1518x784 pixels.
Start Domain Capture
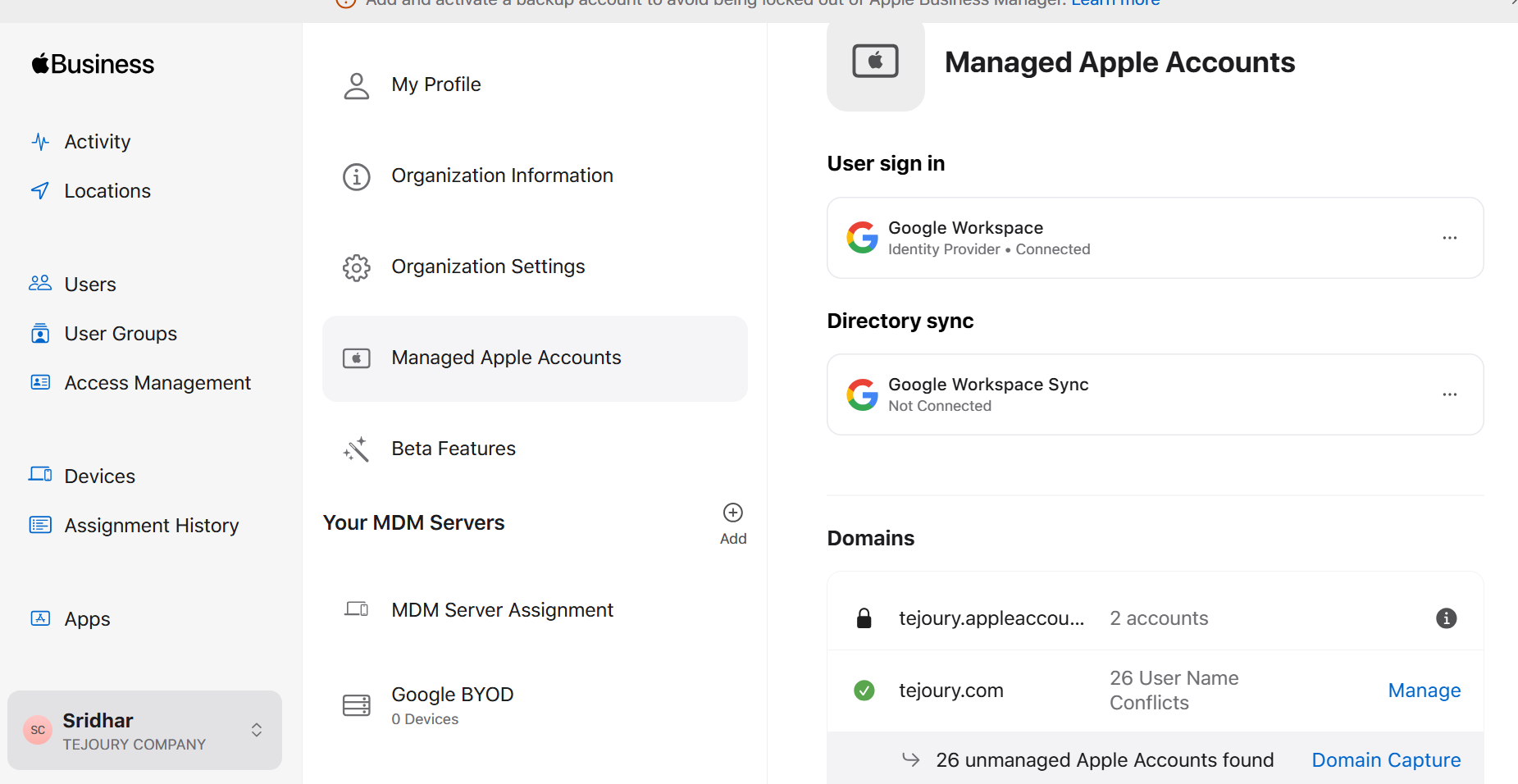[x=1386, y=760]
